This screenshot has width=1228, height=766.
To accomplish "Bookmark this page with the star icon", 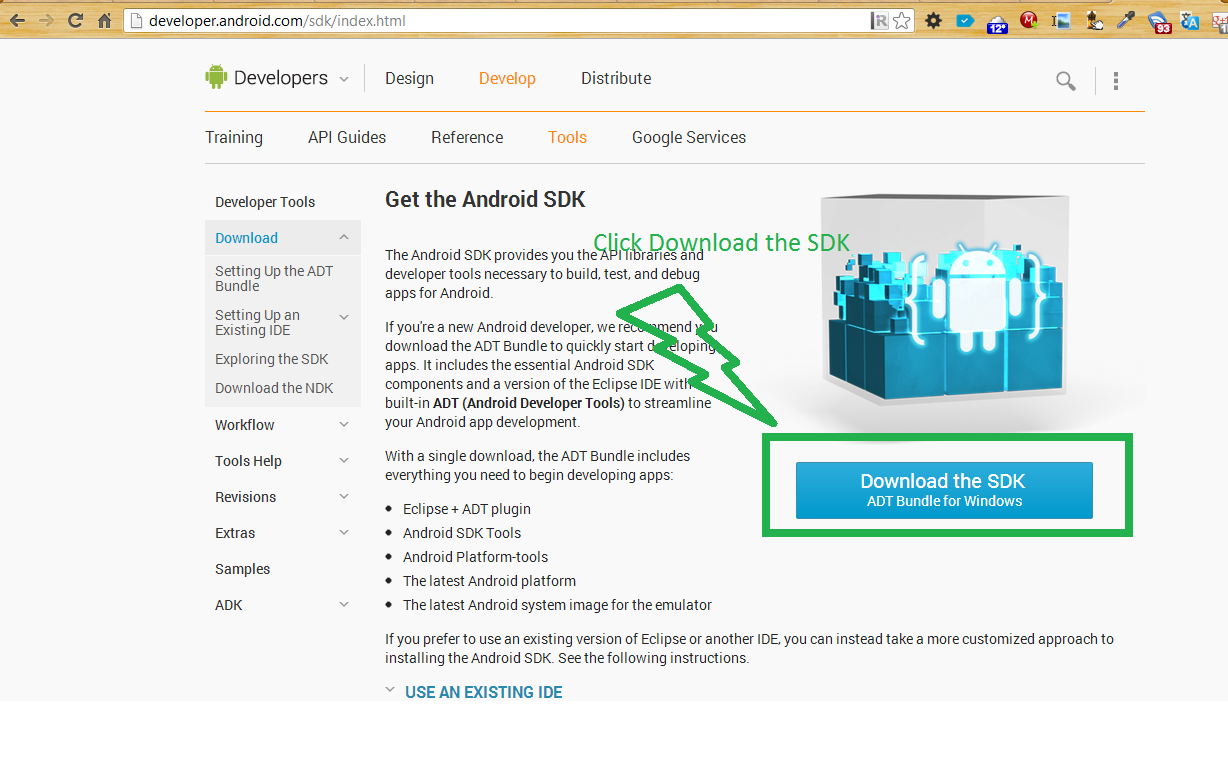I will coord(902,20).
